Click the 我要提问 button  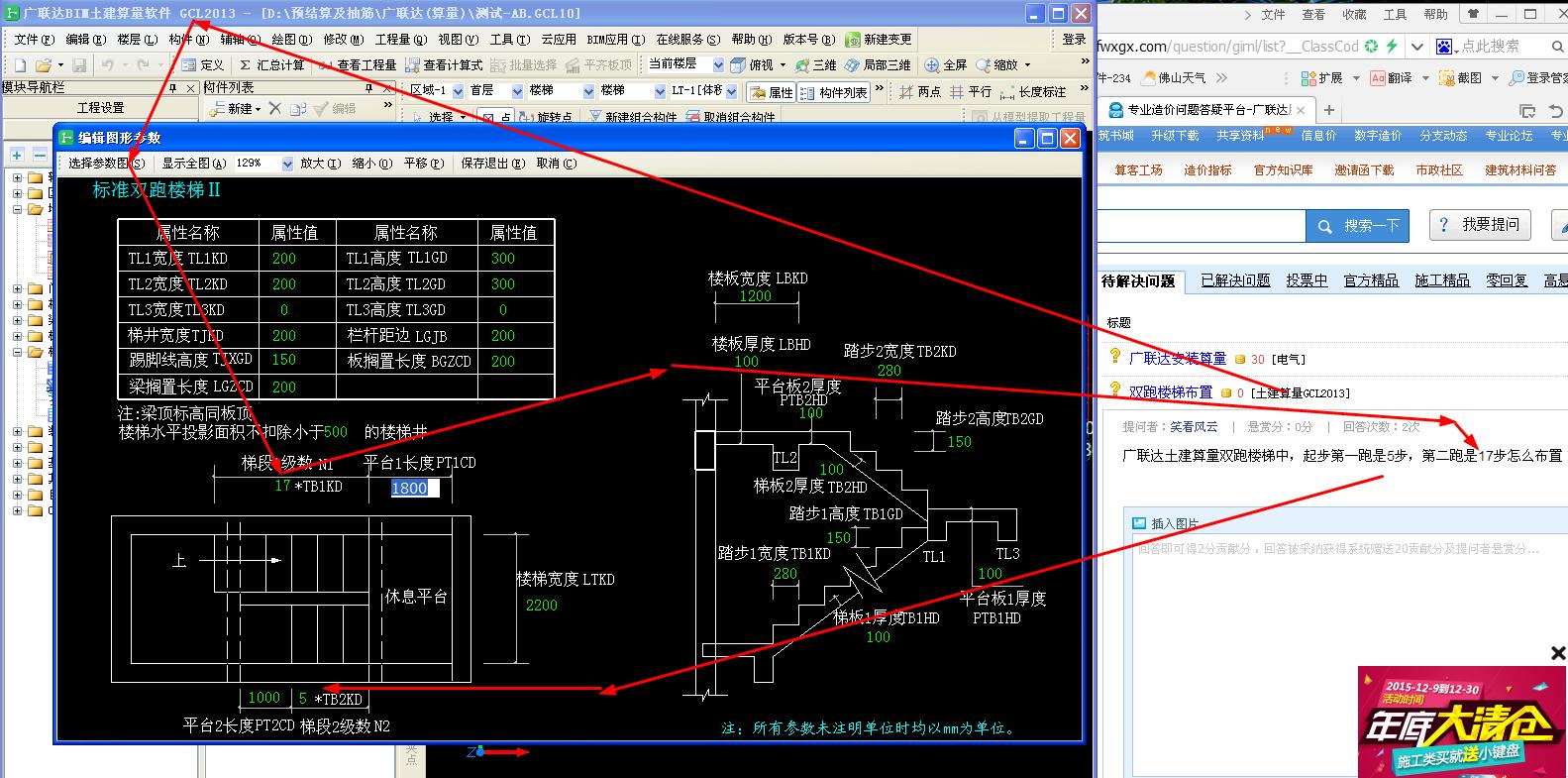point(1480,225)
